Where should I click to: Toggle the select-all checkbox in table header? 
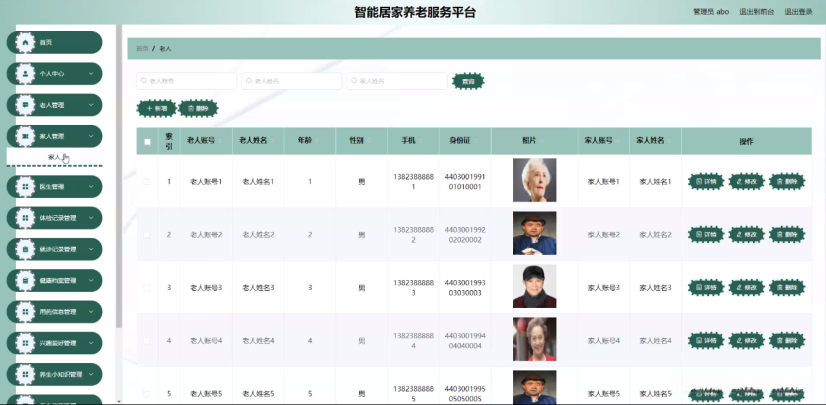147,141
